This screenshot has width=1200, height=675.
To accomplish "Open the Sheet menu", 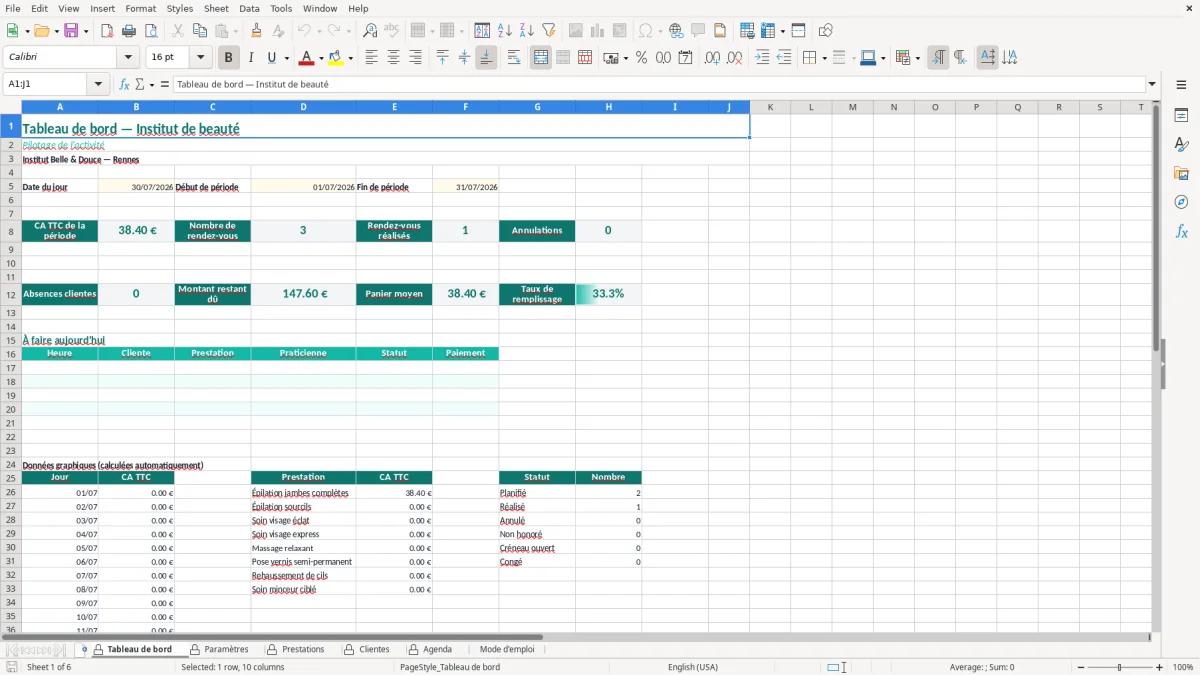I will pos(216,8).
